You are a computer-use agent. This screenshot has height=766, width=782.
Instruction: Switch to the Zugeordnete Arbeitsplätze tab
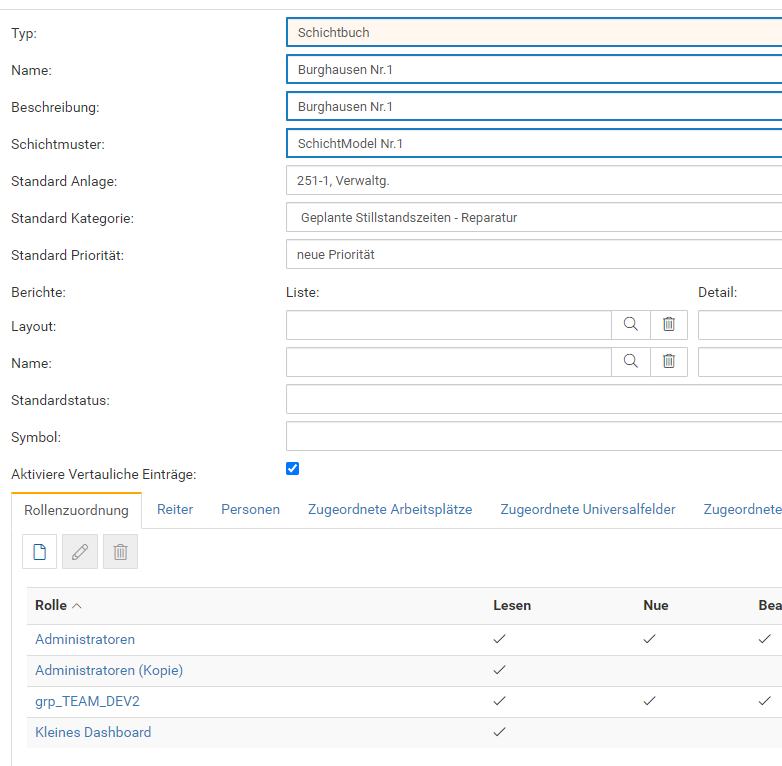[x=390, y=510]
